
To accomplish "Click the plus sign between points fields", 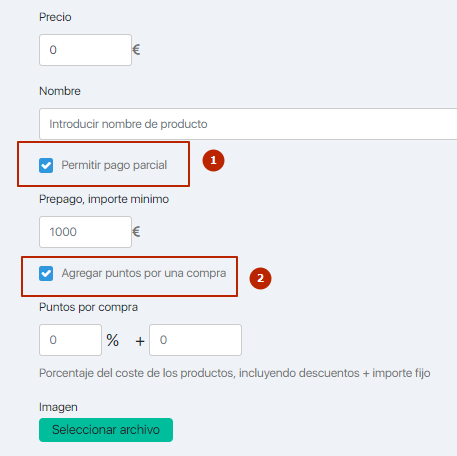I will [x=140, y=341].
